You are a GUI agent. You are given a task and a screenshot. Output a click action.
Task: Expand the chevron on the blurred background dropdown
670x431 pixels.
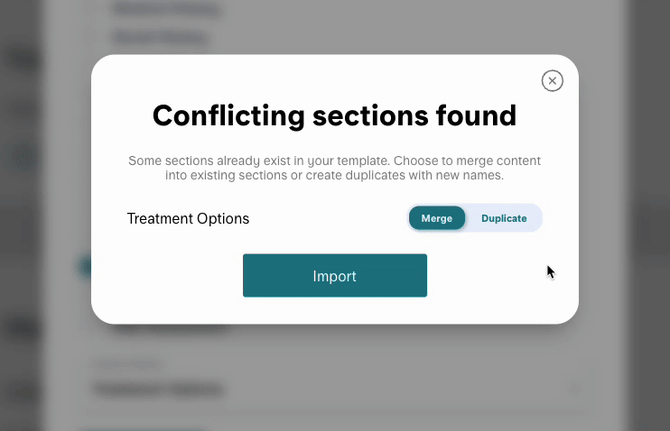[x=575, y=389]
